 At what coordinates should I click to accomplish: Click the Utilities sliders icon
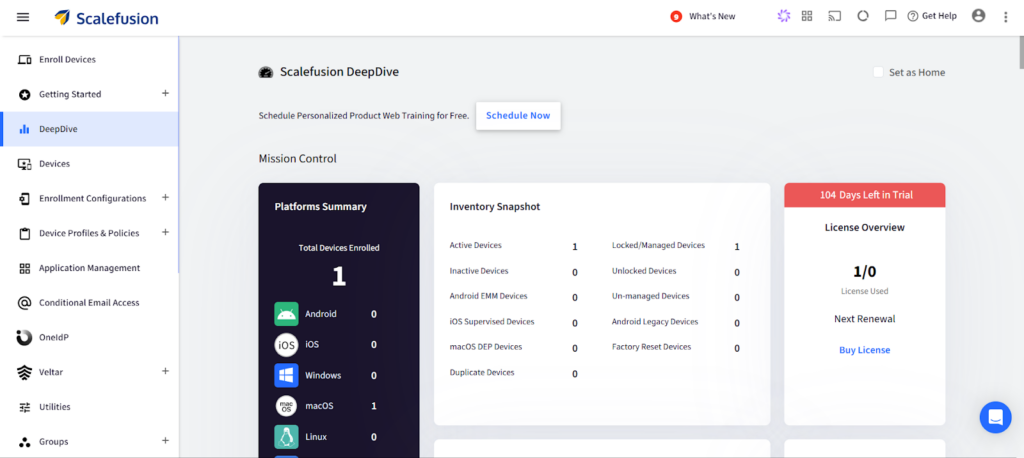[x=25, y=407]
